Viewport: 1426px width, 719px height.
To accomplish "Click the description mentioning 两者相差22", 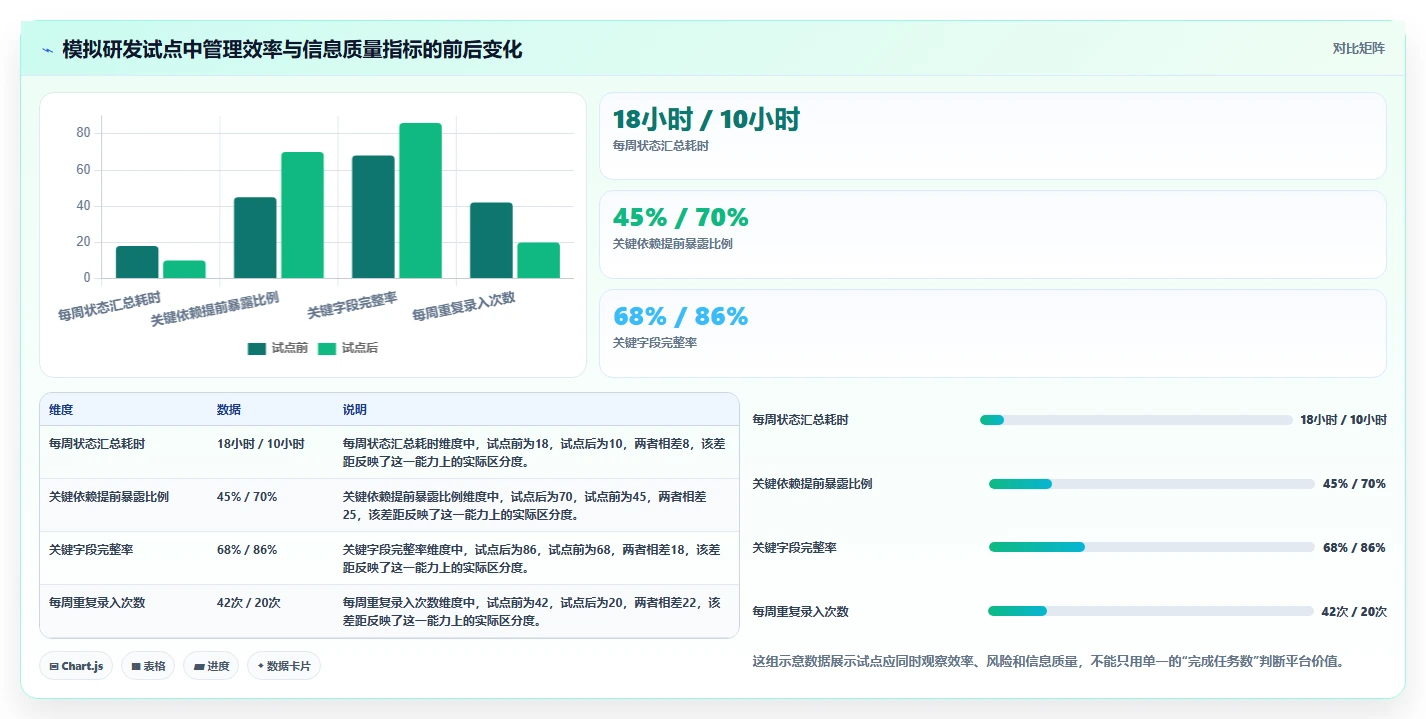I will pos(530,611).
